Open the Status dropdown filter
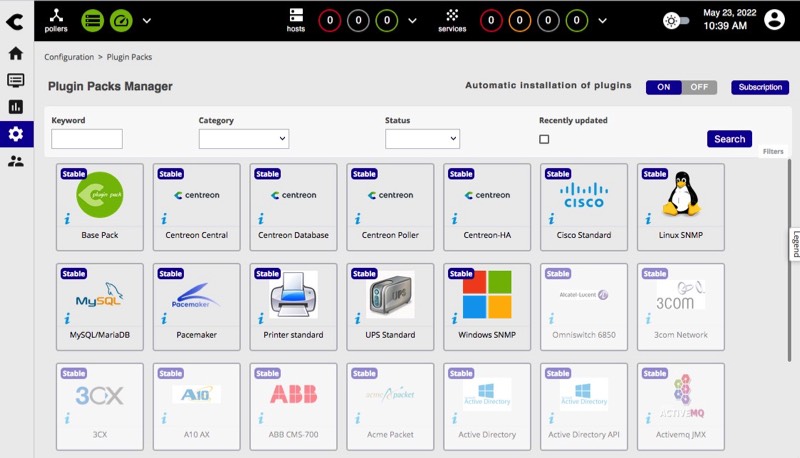The height and width of the screenshot is (458, 800). coord(422,139)
